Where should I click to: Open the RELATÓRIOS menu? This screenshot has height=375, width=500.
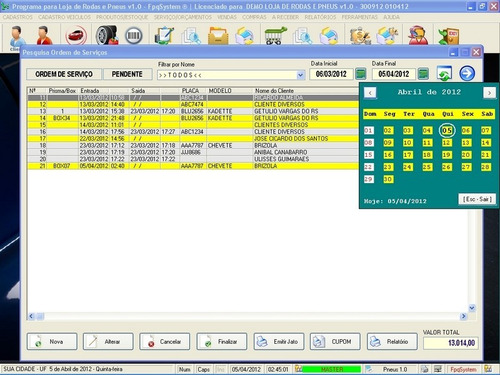320,17
